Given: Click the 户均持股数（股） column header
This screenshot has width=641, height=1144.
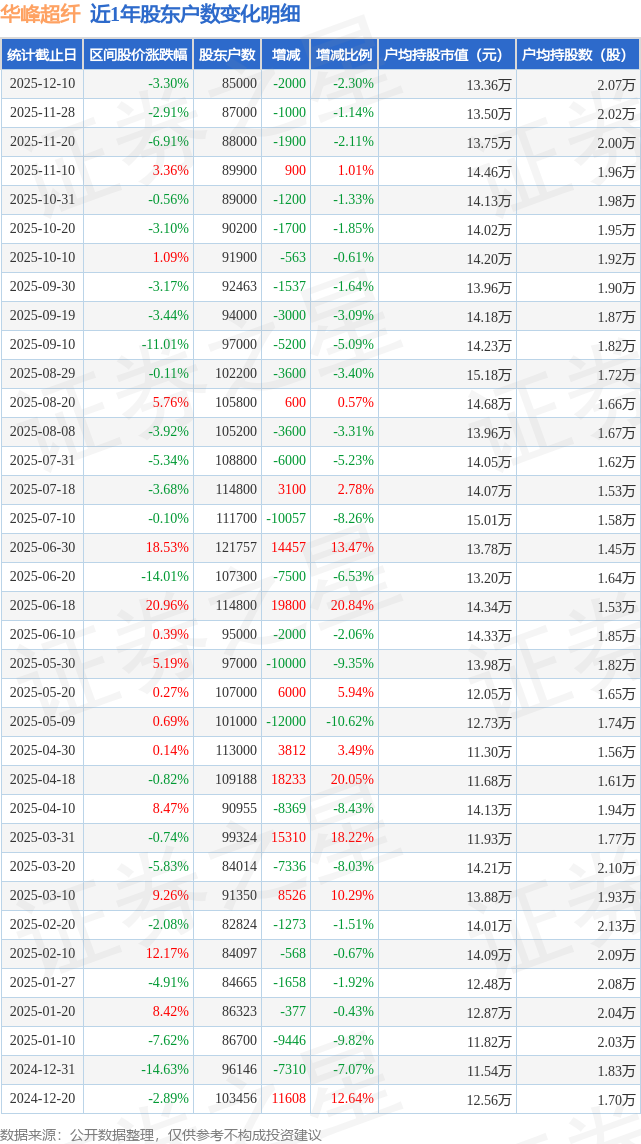Looking at the screenshot, I should [579, 55].
